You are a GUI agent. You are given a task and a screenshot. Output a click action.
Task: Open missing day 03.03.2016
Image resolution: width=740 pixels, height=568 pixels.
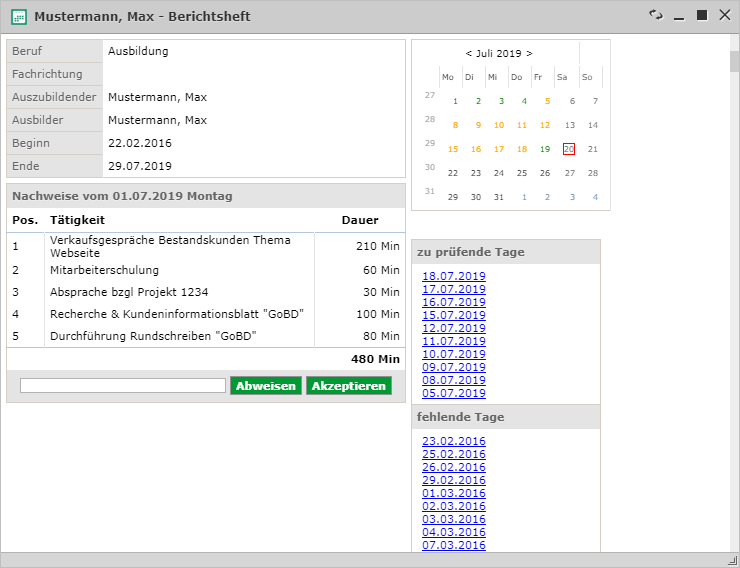coord(454,519)
